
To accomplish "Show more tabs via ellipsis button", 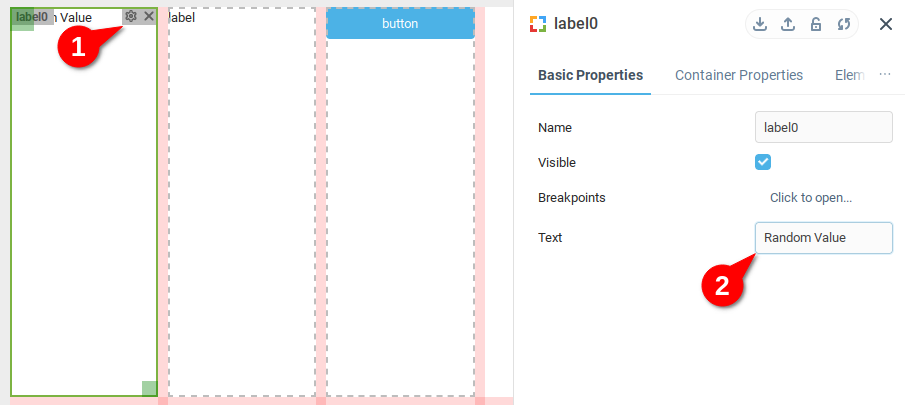I will 885,75.
